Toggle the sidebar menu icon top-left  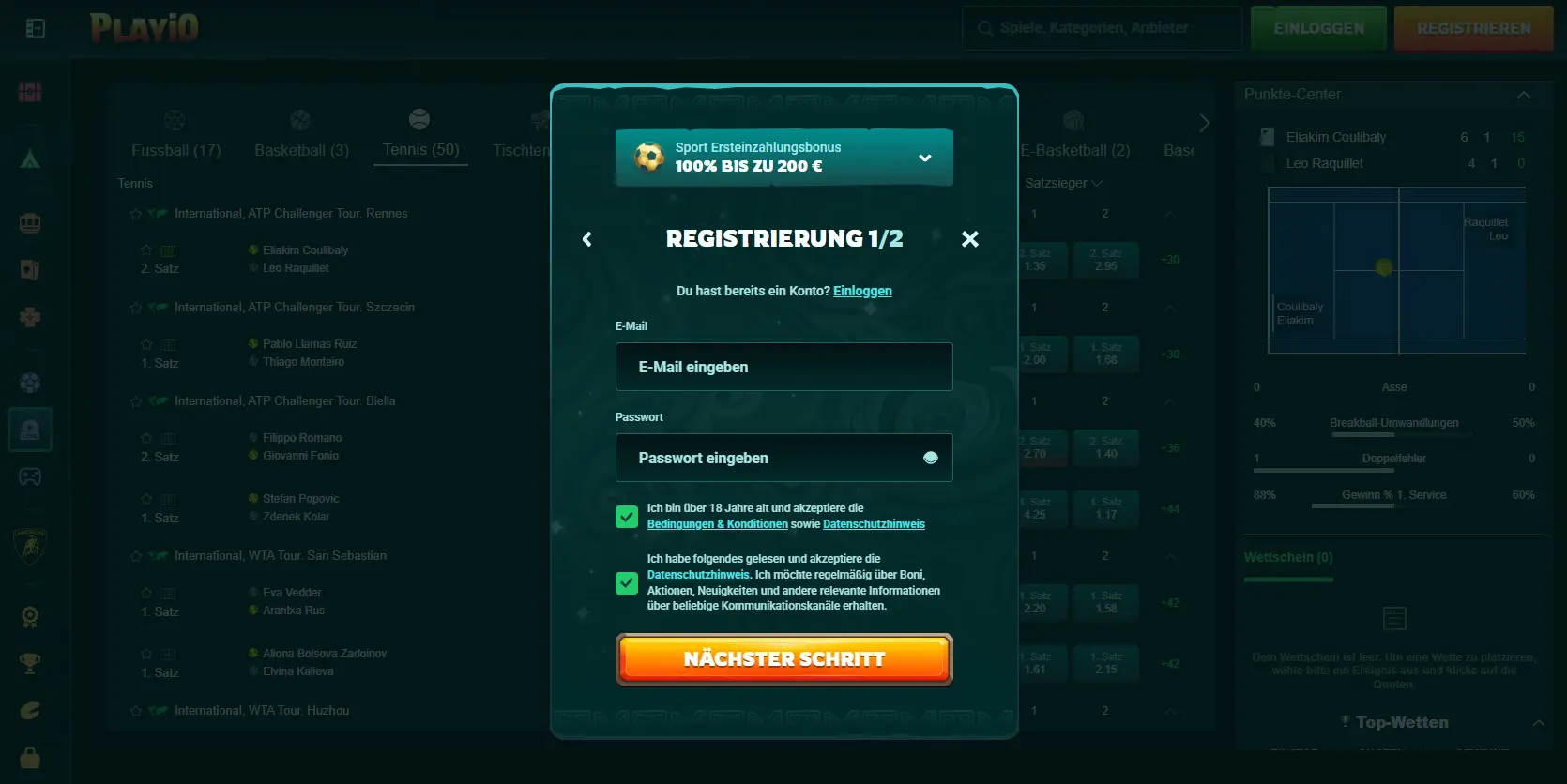[35, 28]
